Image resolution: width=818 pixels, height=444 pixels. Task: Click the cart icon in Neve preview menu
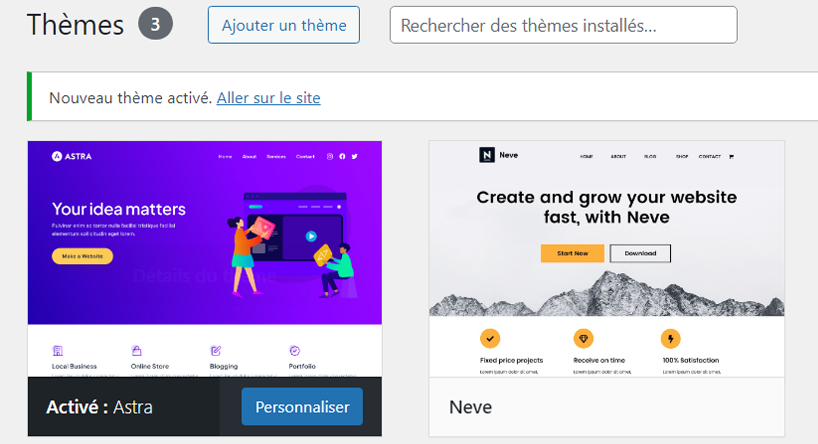pos(731,157)
